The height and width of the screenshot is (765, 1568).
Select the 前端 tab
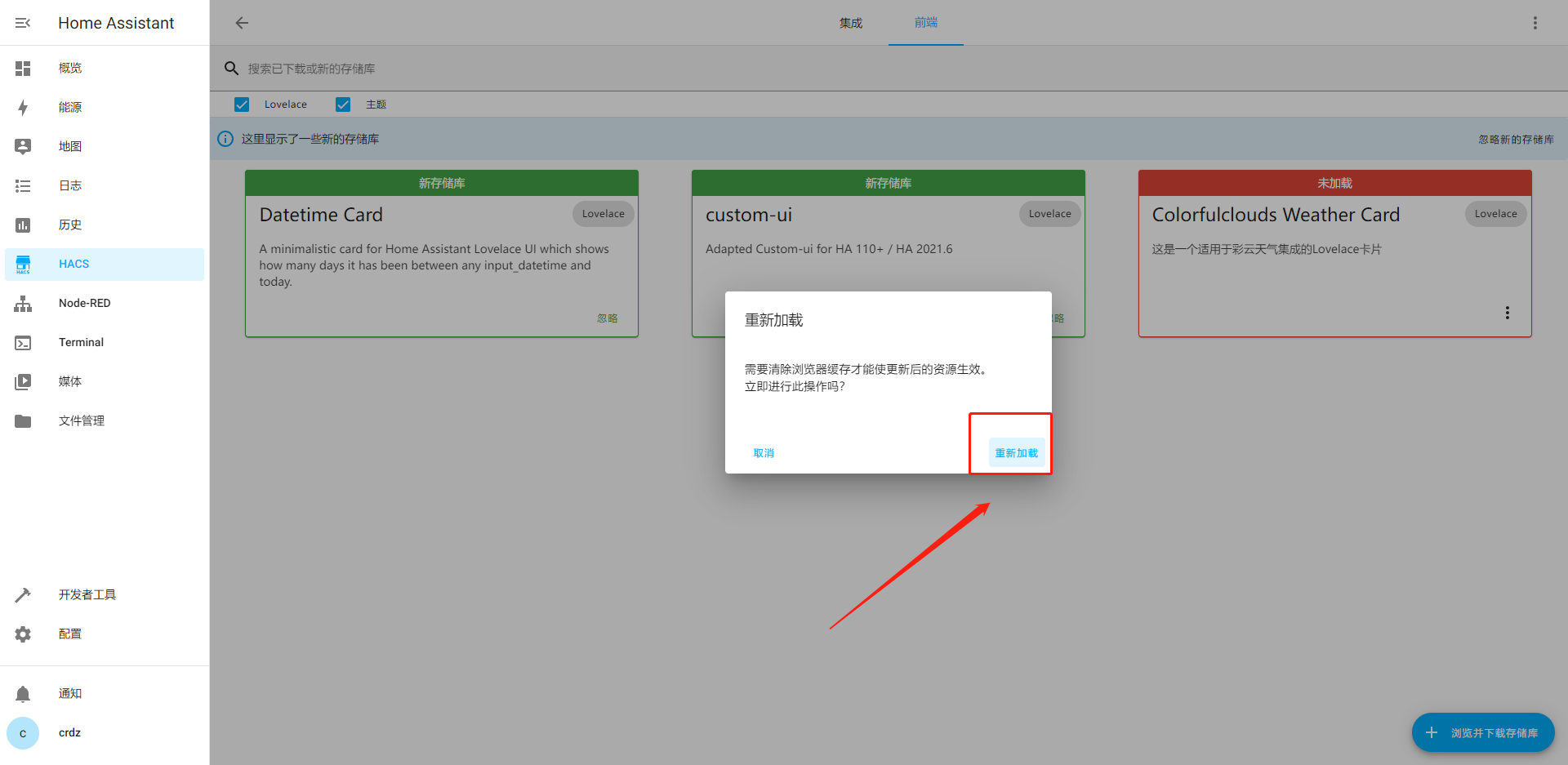coord(925,23)
